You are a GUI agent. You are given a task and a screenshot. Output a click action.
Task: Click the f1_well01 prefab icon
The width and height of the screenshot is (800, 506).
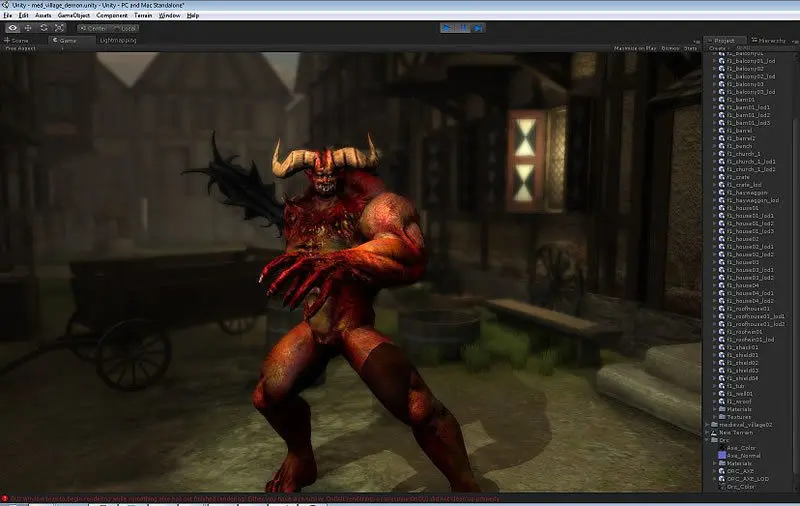[722, 394]
